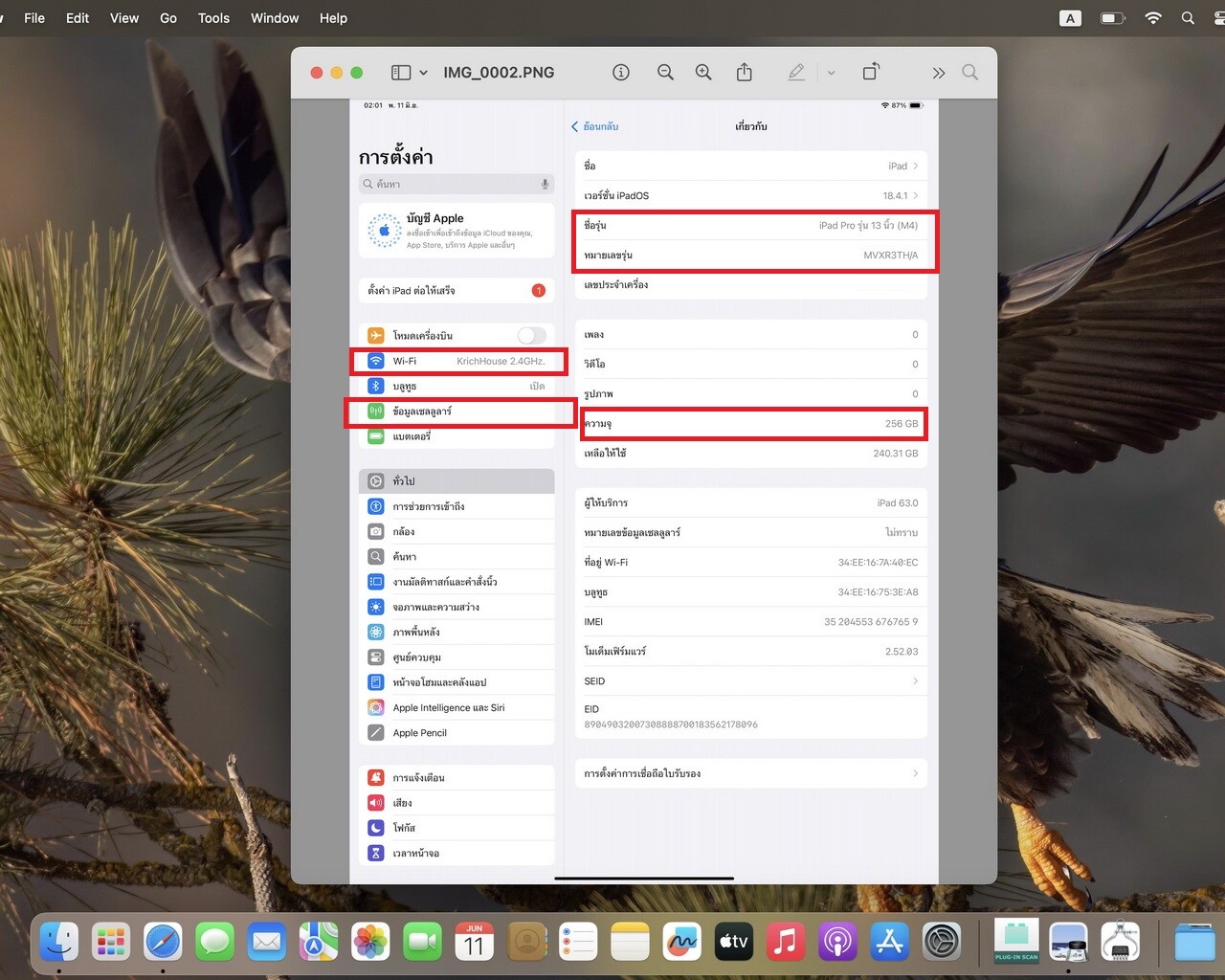Open the Share menu in Preview
Viewport: 1225px width, 980px height.
(x=745, y=72)
